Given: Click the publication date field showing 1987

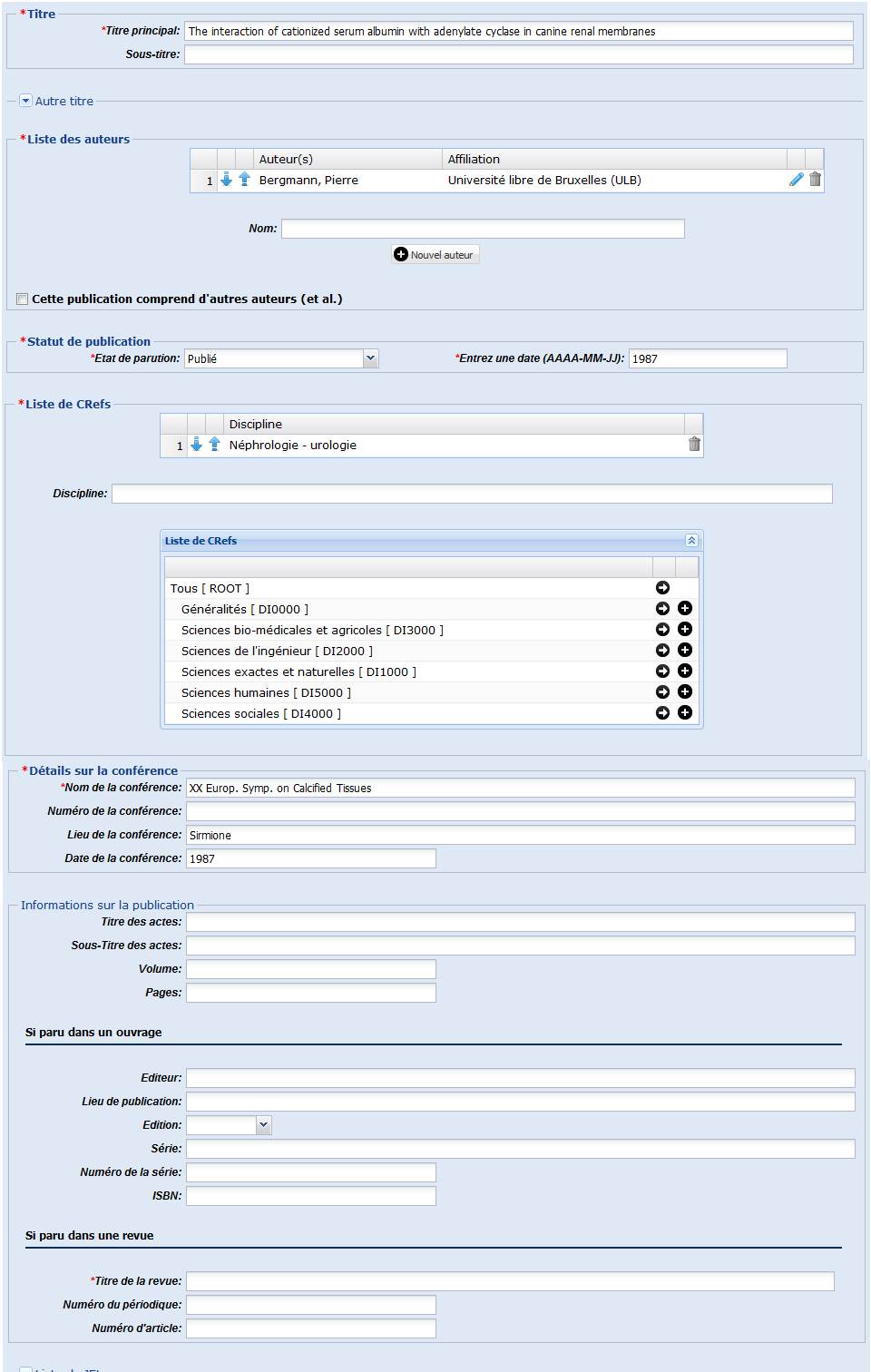Looking at the screenshot, I should (708, 358).
